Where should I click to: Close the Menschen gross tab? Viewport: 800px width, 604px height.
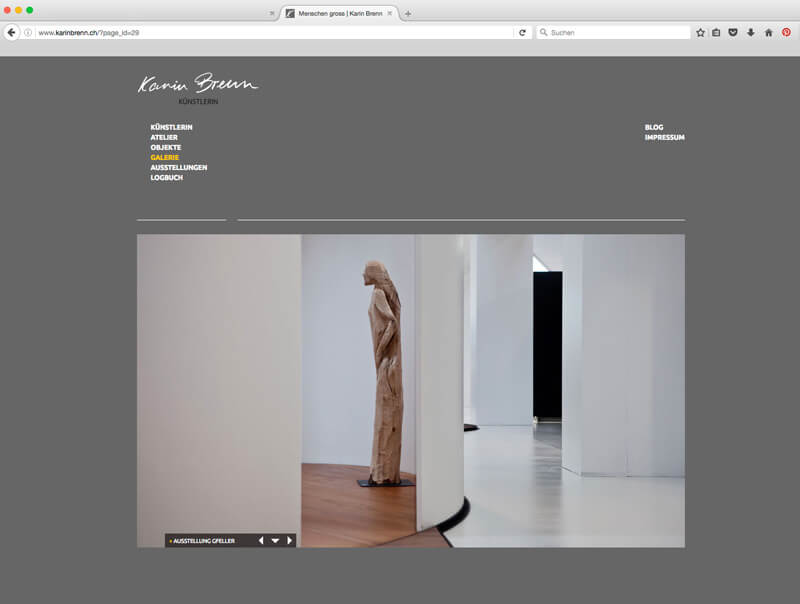coord(390,14)
